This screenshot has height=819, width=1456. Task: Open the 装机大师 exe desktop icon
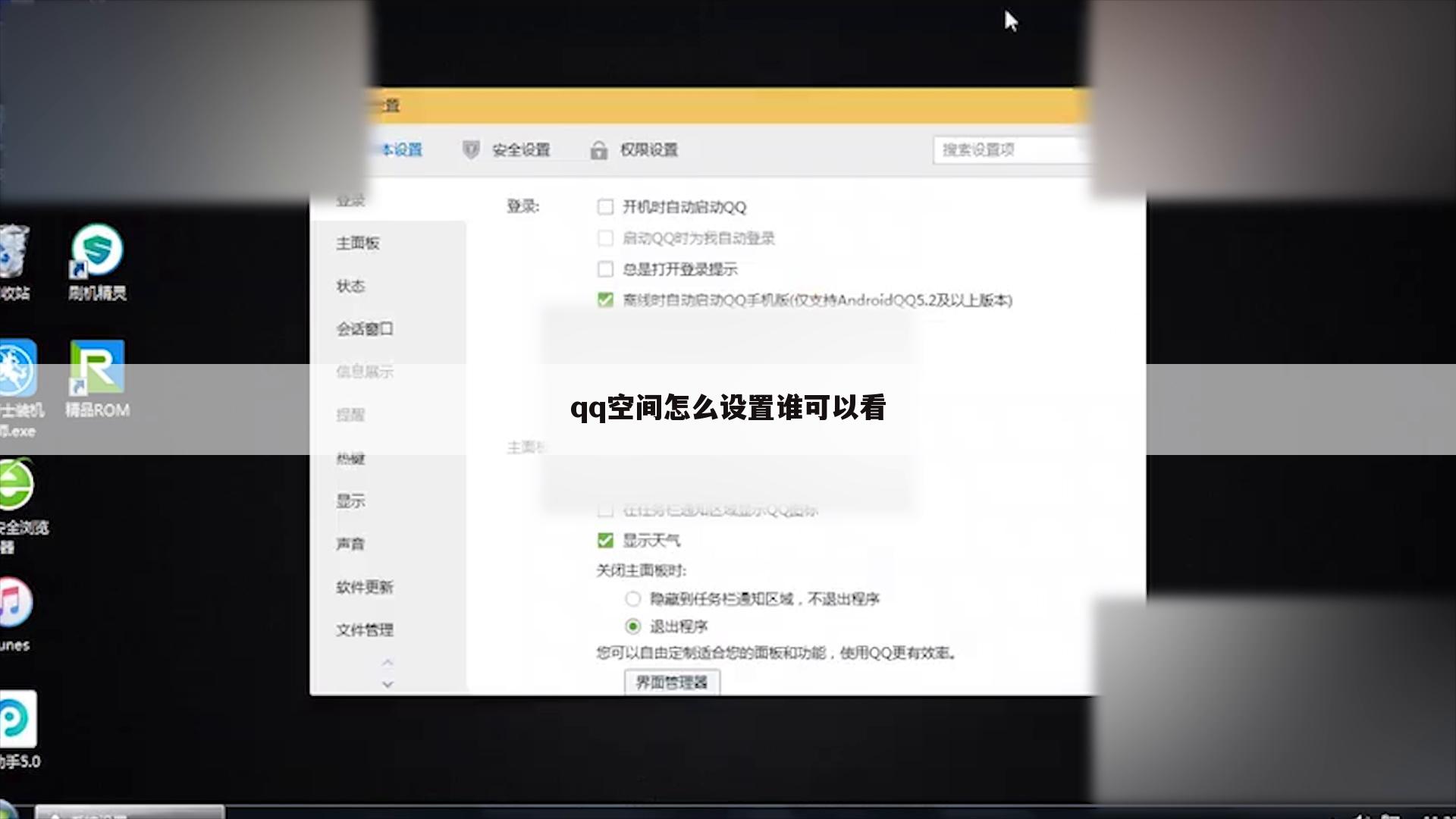pyautogui.click(x=21, y=389)
